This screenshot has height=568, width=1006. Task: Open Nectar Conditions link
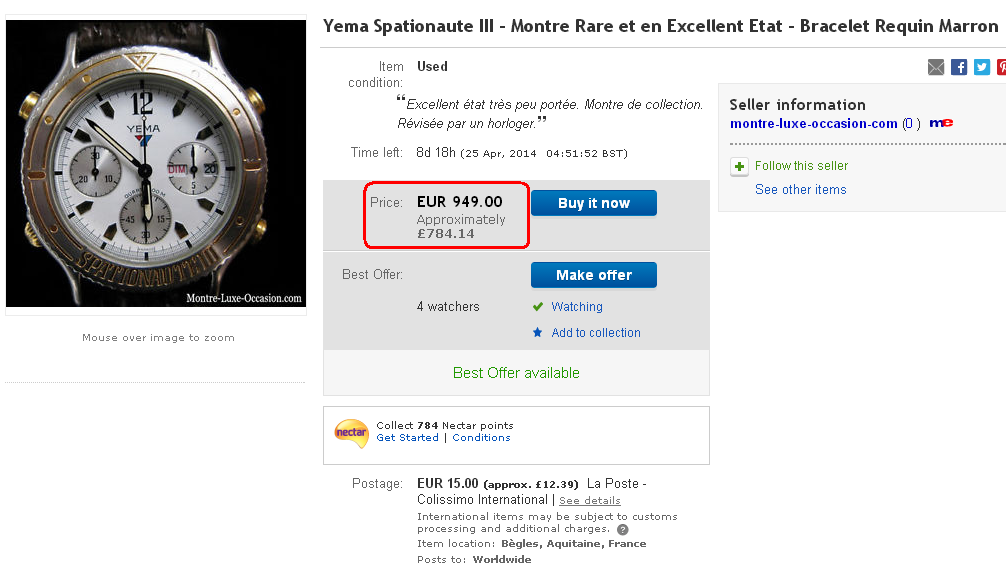tap(481, 438)
